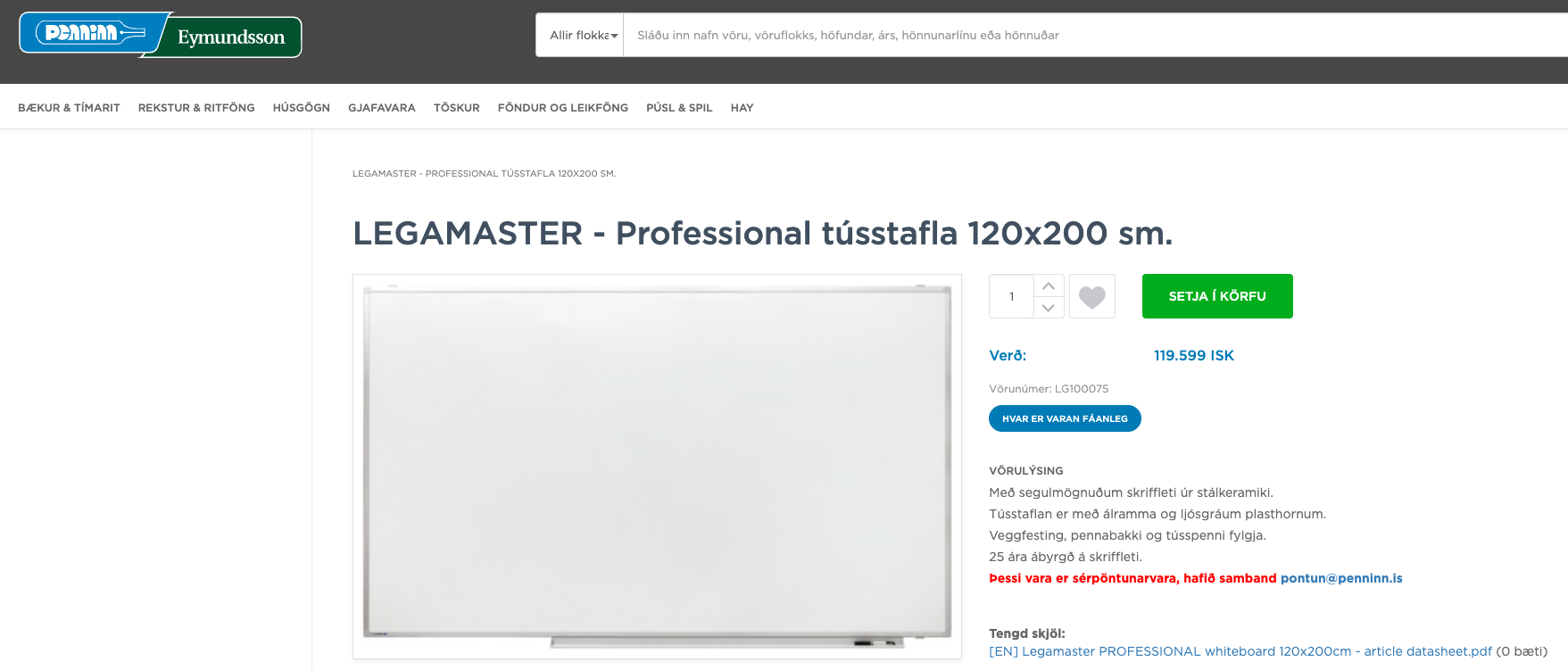Click the Vörulýsing heading
The width and height of the screenshot is (1568, 670).
pyautogui.click(x=1026, y=470)
